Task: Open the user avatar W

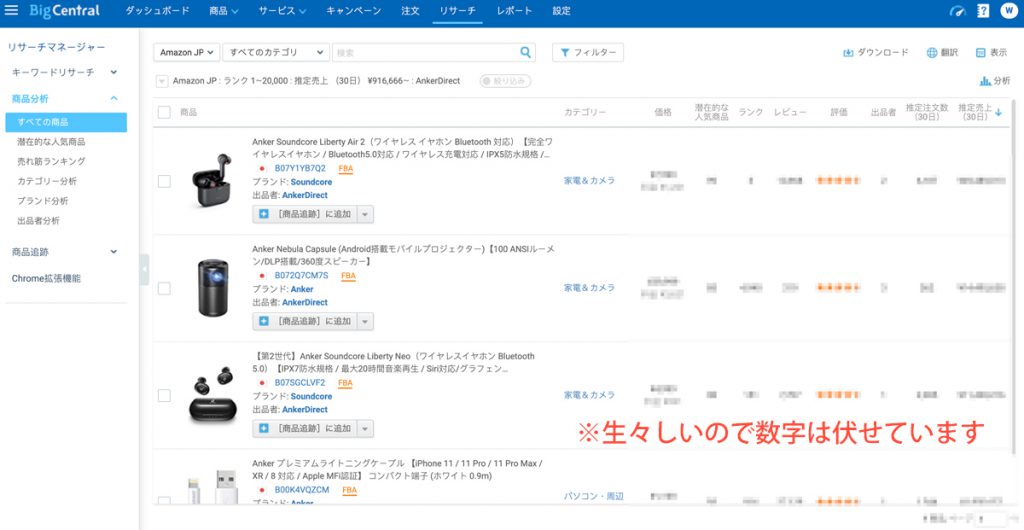Action: pyautogui.click(x=1008, y=11)
